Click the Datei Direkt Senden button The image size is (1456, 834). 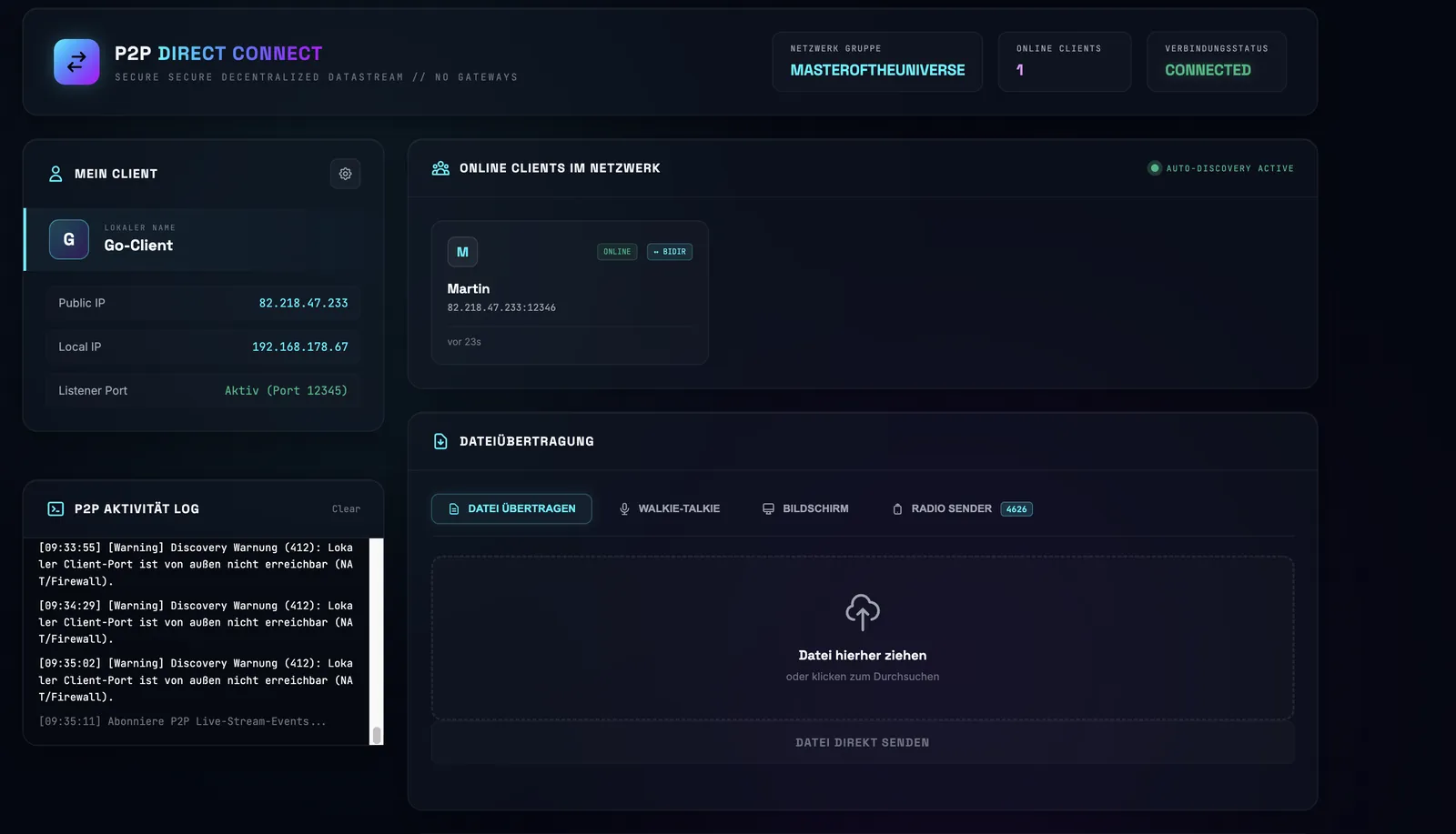click(863, 743)
